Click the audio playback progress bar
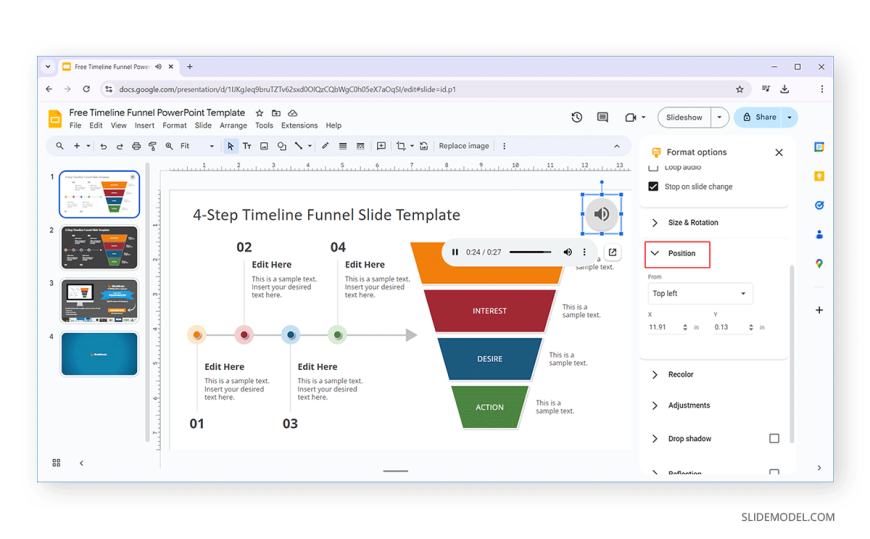 (530, 253)
